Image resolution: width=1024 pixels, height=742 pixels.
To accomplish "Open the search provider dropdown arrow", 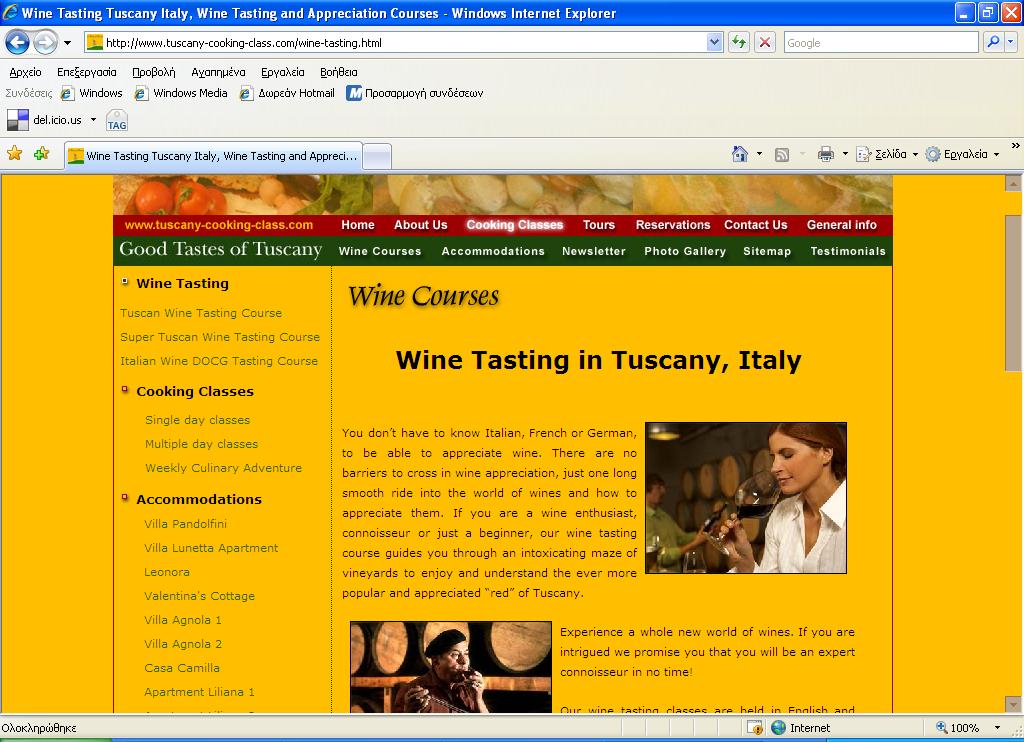I will (1011, 42).
